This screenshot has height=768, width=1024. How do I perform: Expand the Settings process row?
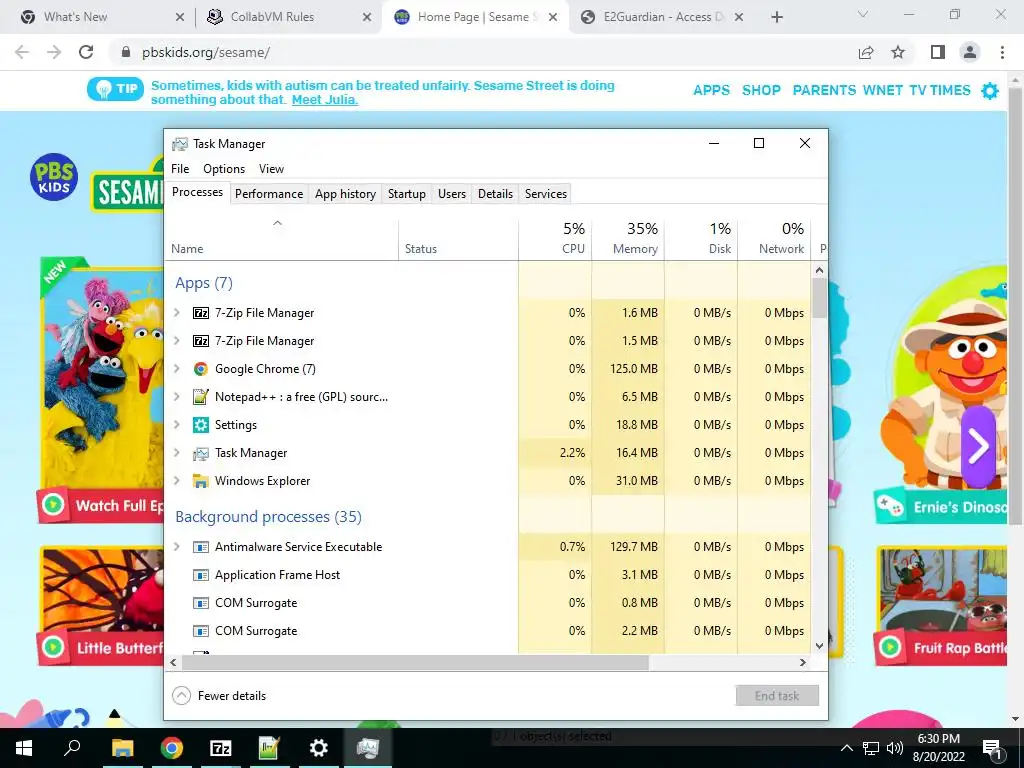(176, 424)
